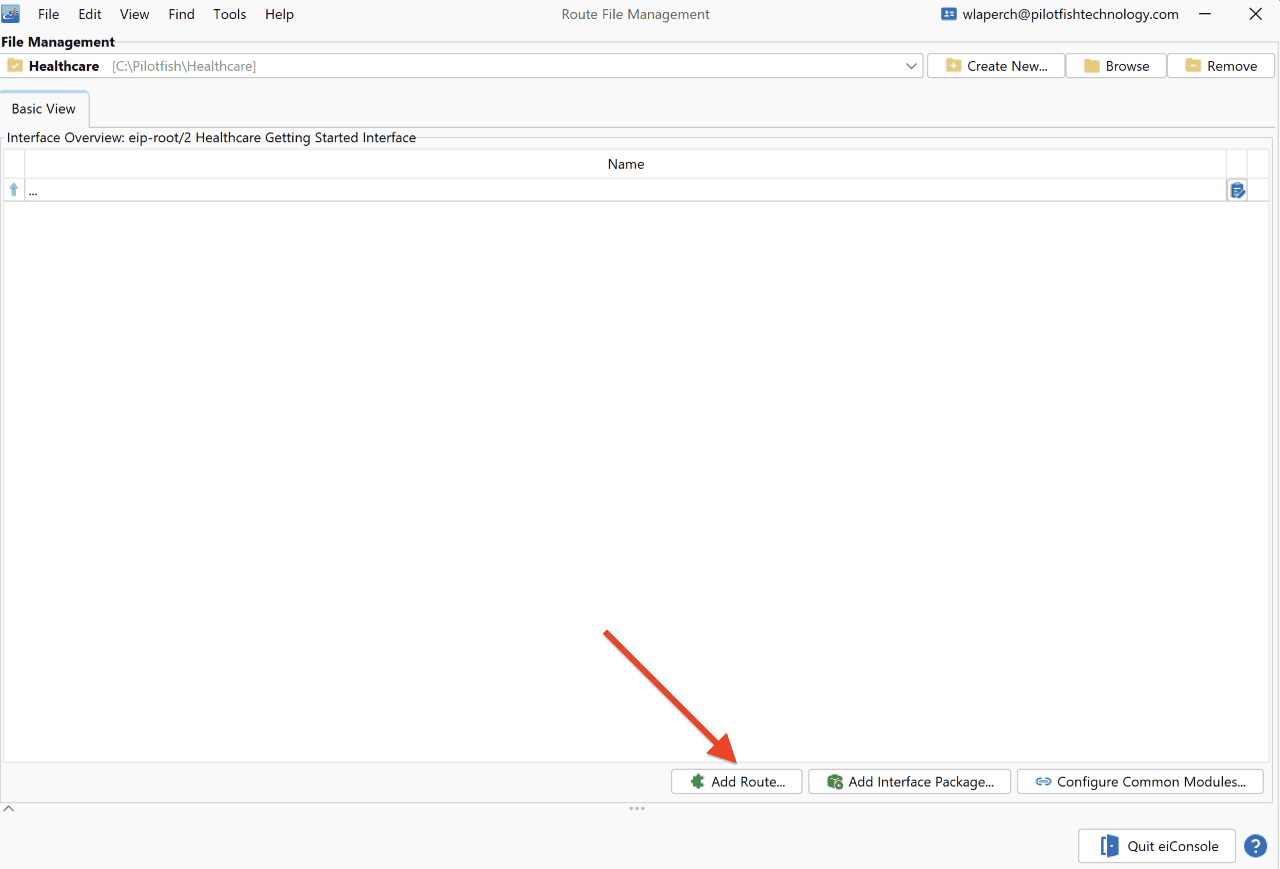Click the user account card icon
The image size is (1280, 869).
click(x=949, y=14)
